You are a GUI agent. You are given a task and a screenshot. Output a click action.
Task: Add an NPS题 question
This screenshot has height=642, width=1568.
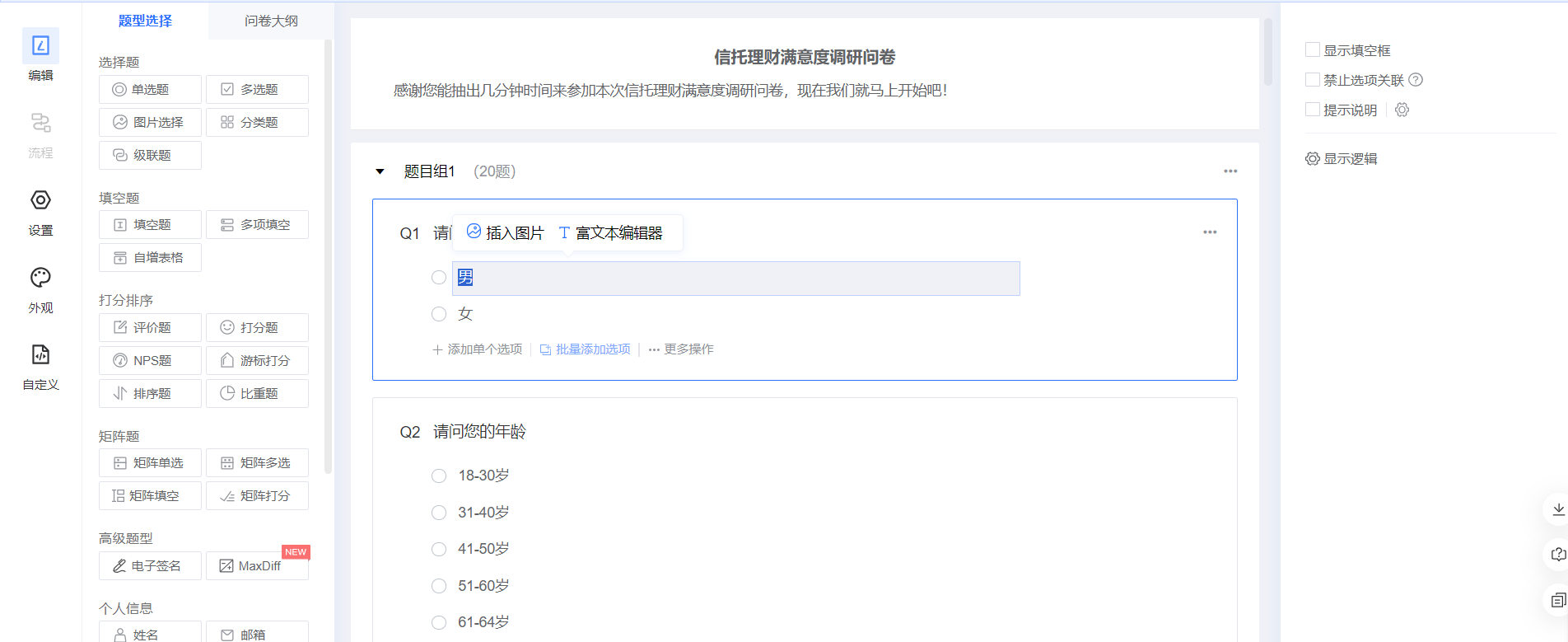click(150, 360)
